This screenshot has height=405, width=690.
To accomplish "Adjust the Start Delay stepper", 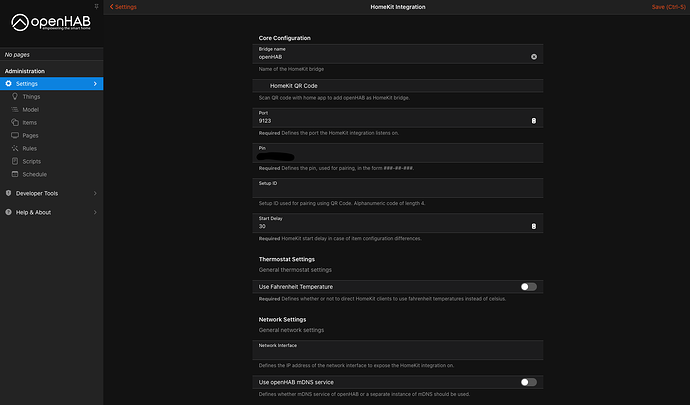I will [534, 226].
